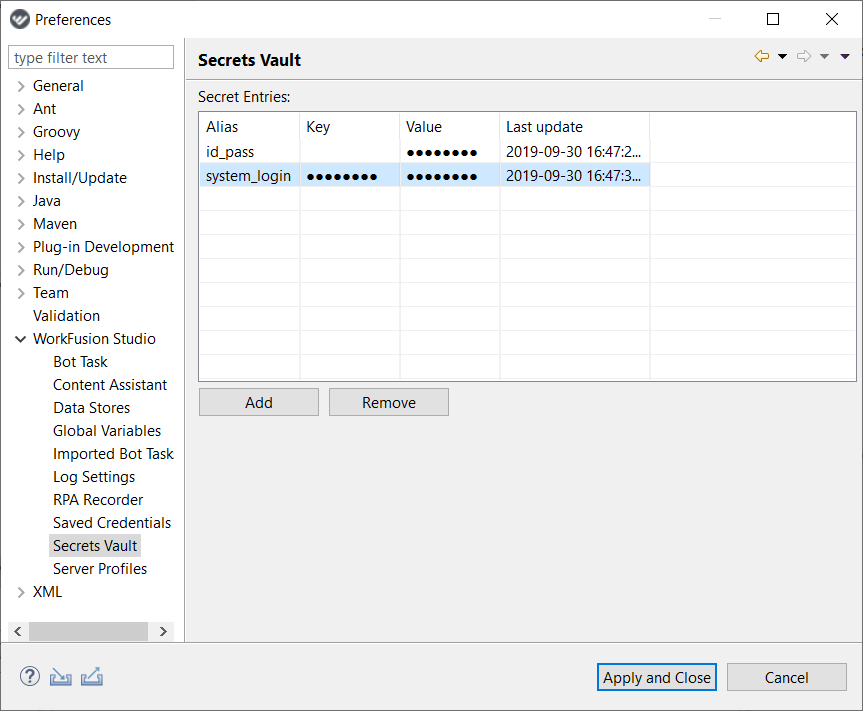This screenshot has height=711, width=863.
Task: Open the RPA Recorder page
Action: pyautogui.click(x=98, y=500)
